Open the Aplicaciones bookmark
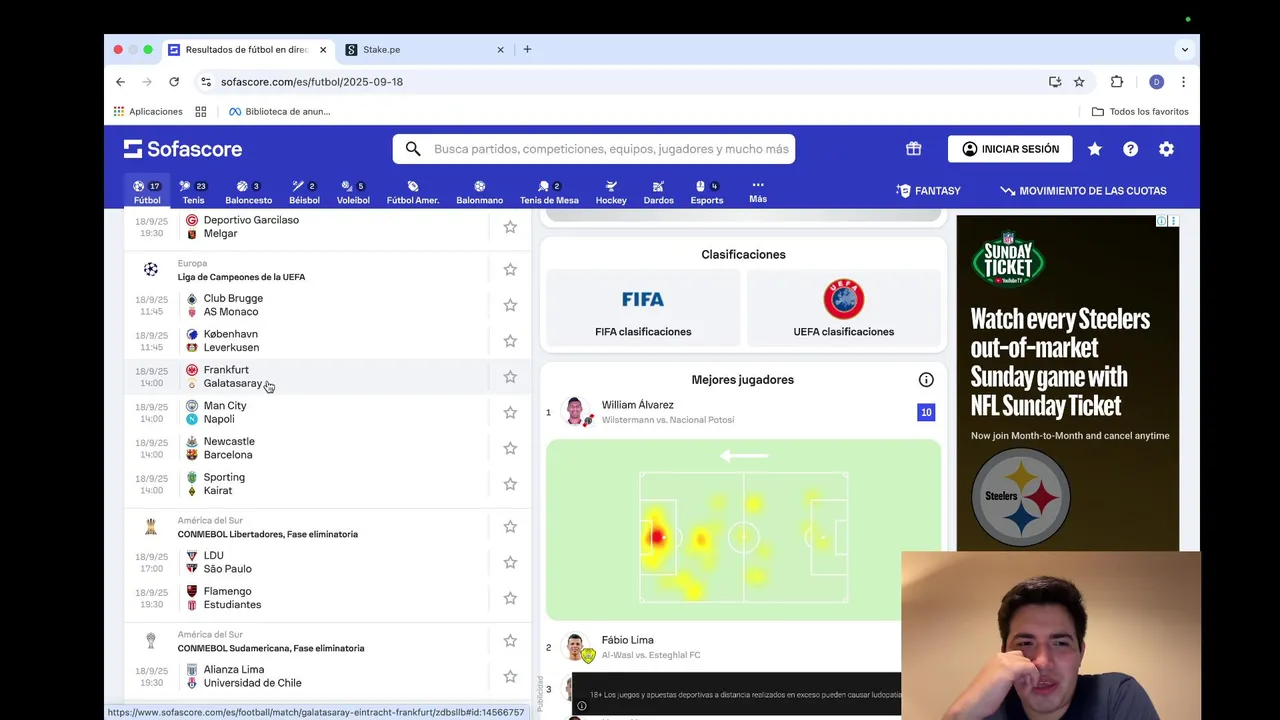The height and width of the screenshot is (720, 1280). pos(148,112)
